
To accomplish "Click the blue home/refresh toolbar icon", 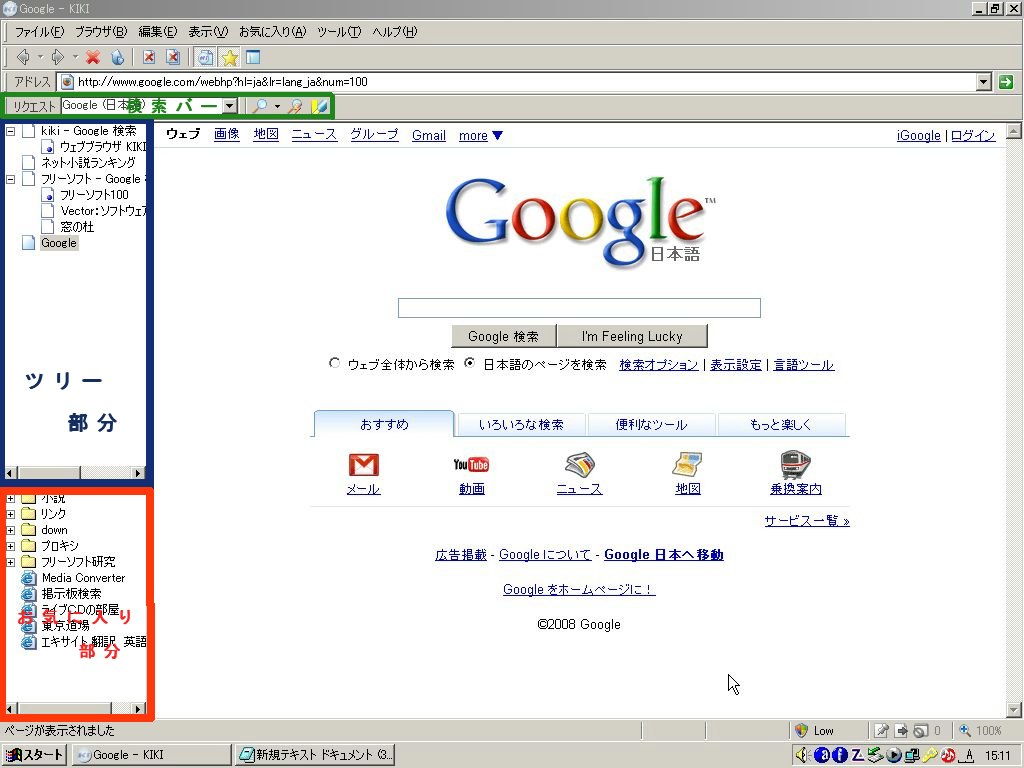I will point(117,57).
